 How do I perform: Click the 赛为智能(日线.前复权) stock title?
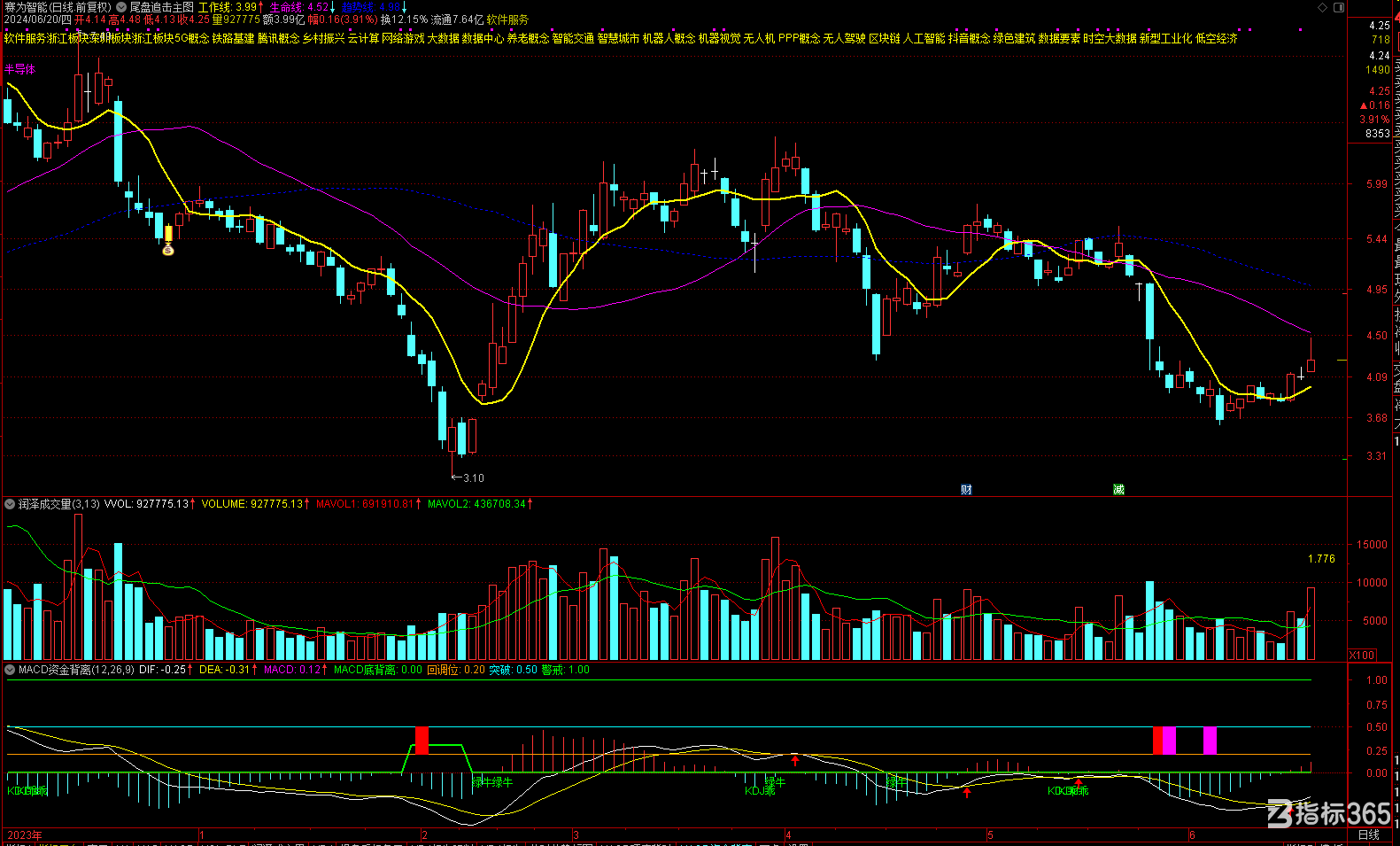tap(58, 7)
